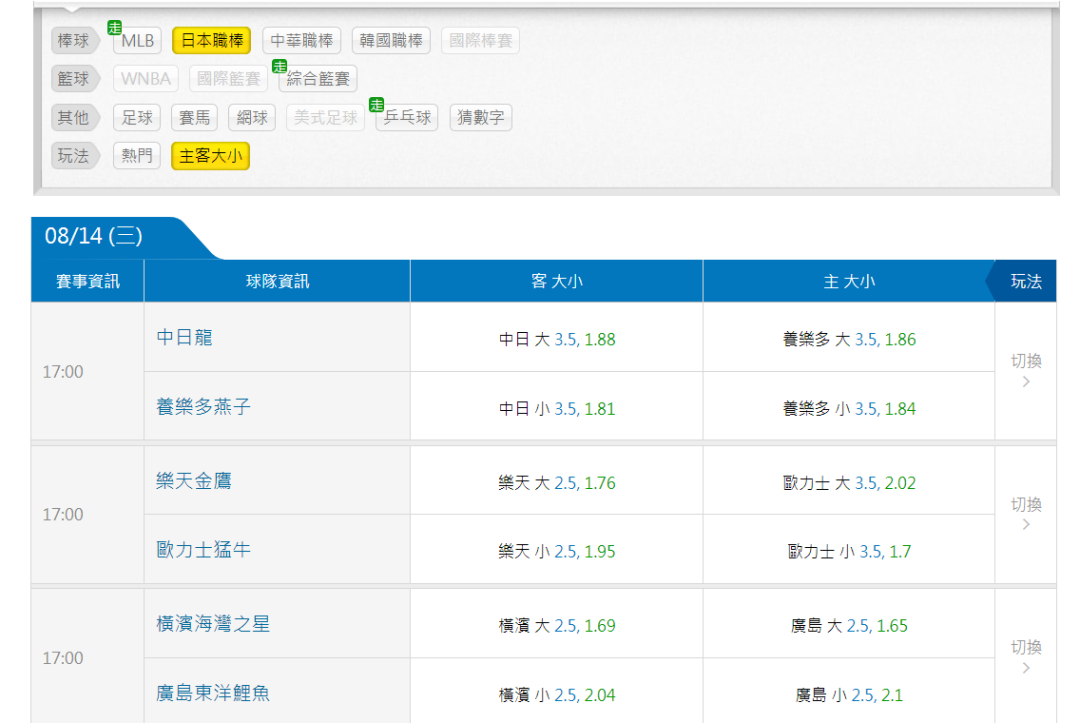Open the 猜數字 game category
Image resolution: width=1080 pixels, height=723 pixels.
pyautogui.click(x=480, y=118)
